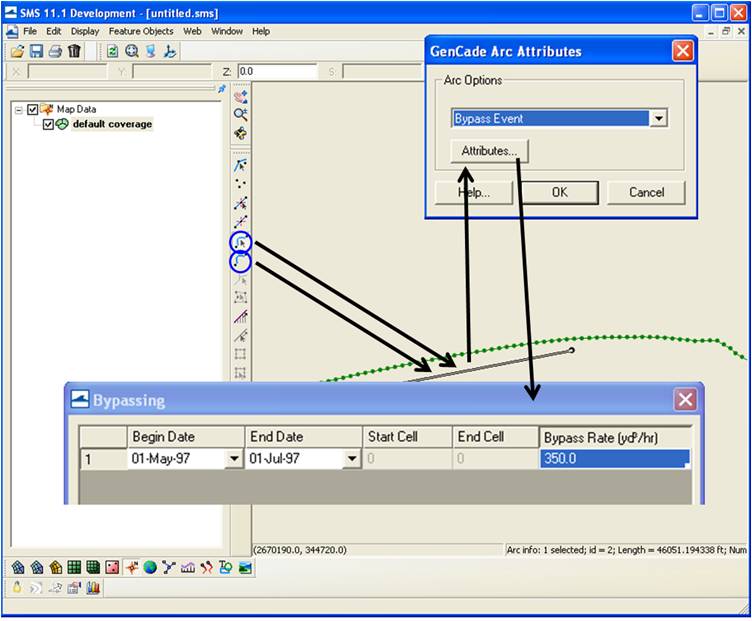The image size is (752, 621).
Task: Click the Map module compass icon
Action: coord(131,568)
